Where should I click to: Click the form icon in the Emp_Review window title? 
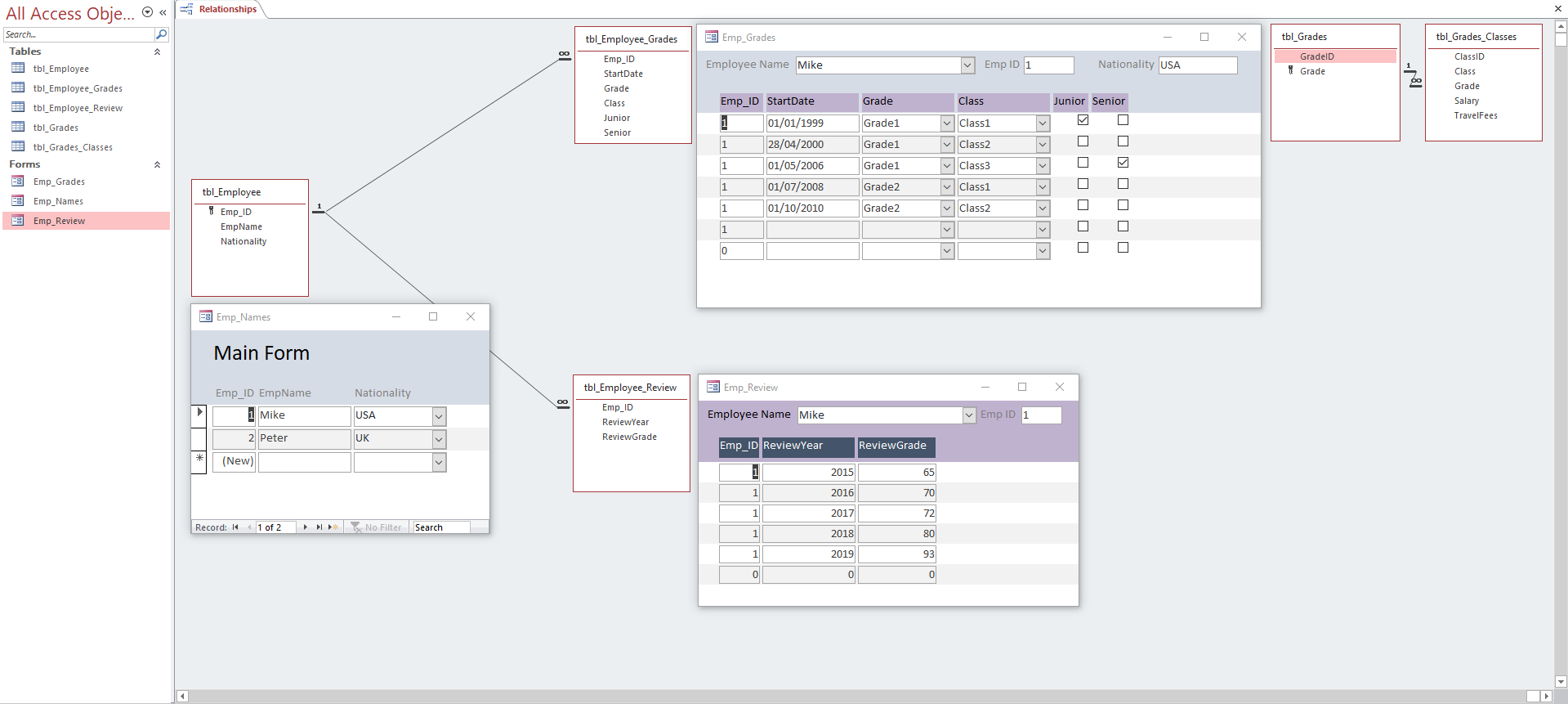[713, 387]
